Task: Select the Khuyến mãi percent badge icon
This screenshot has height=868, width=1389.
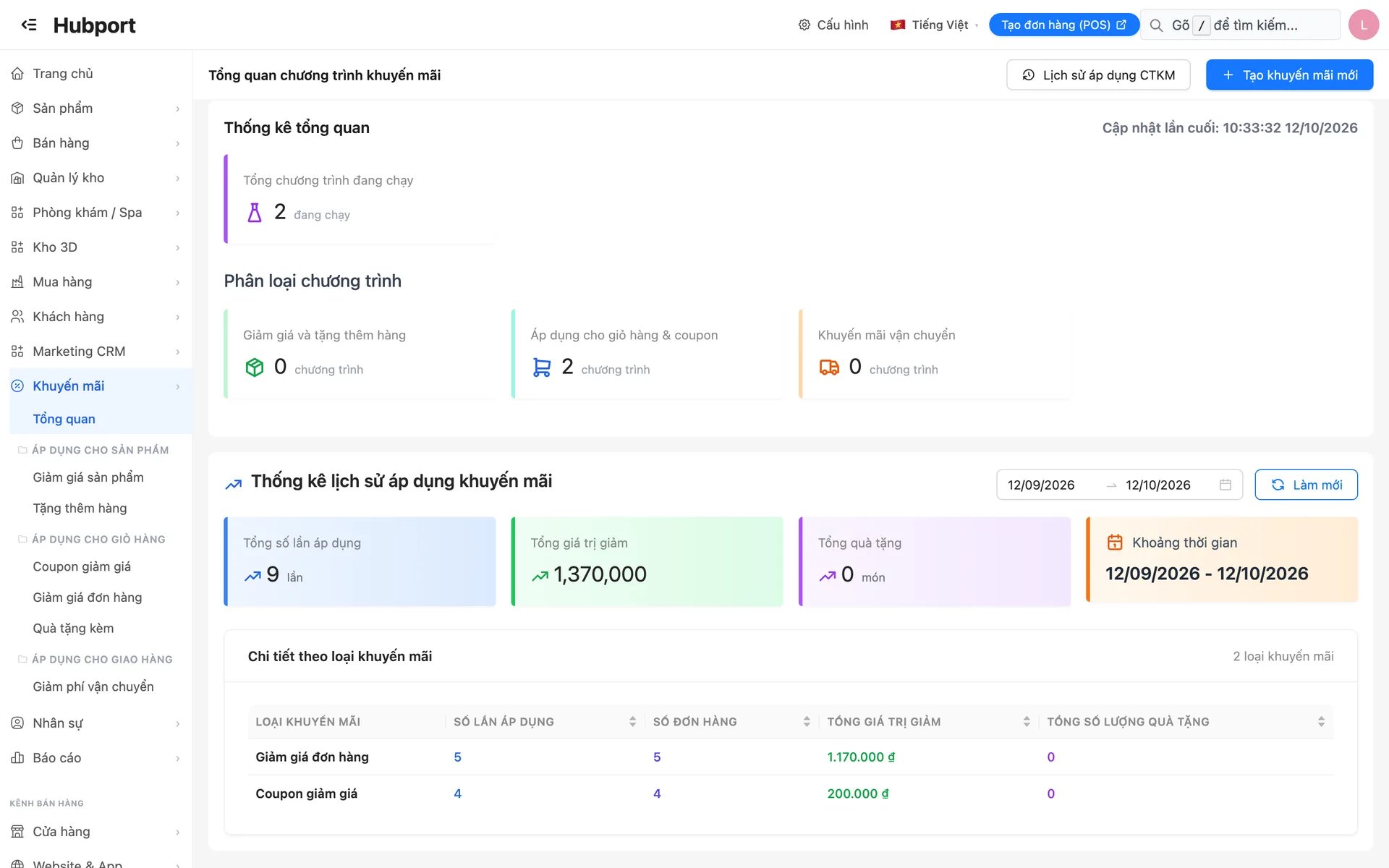Action: point(17,386)
